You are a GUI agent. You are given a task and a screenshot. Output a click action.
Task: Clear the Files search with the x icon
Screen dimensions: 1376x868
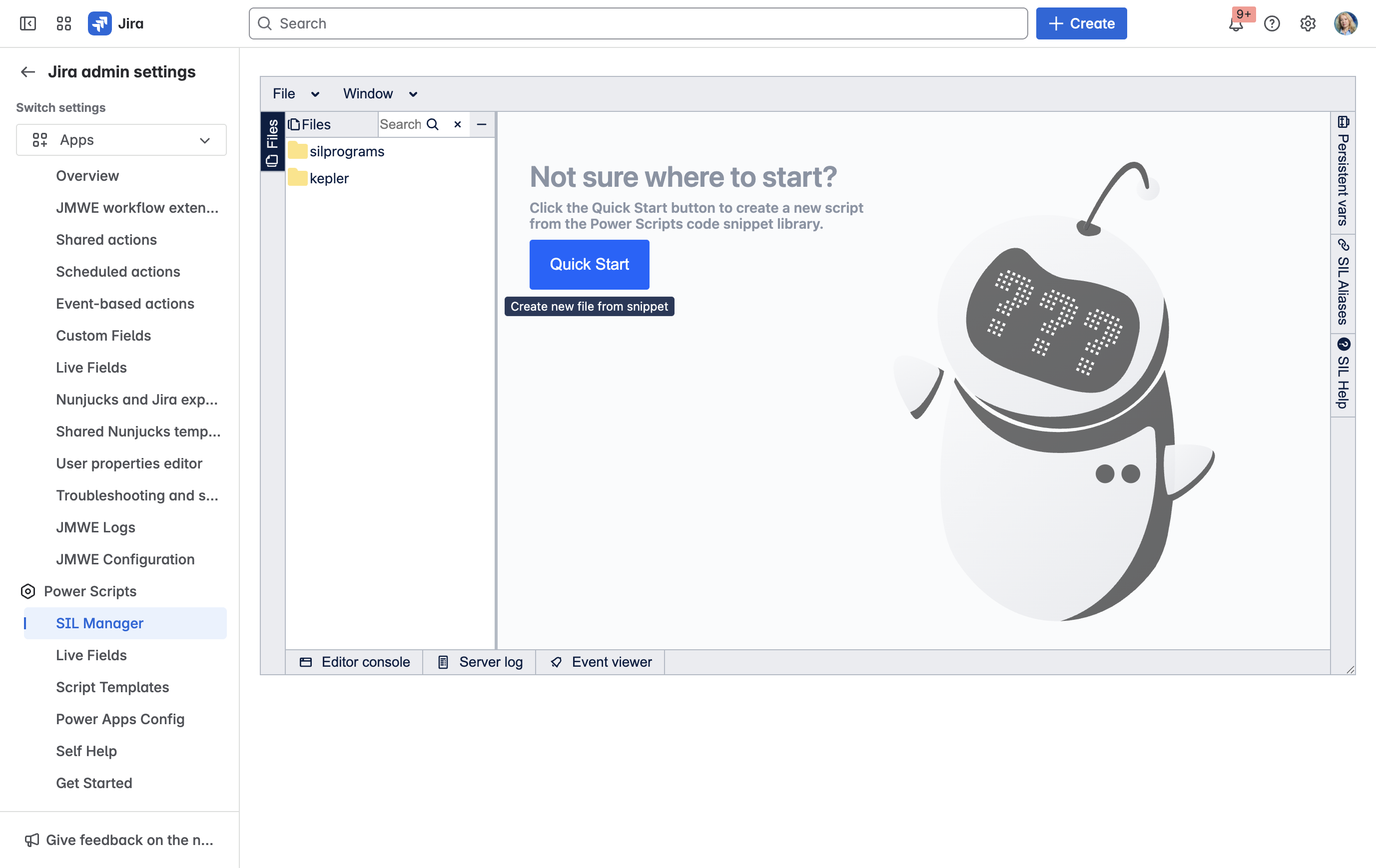457,124
